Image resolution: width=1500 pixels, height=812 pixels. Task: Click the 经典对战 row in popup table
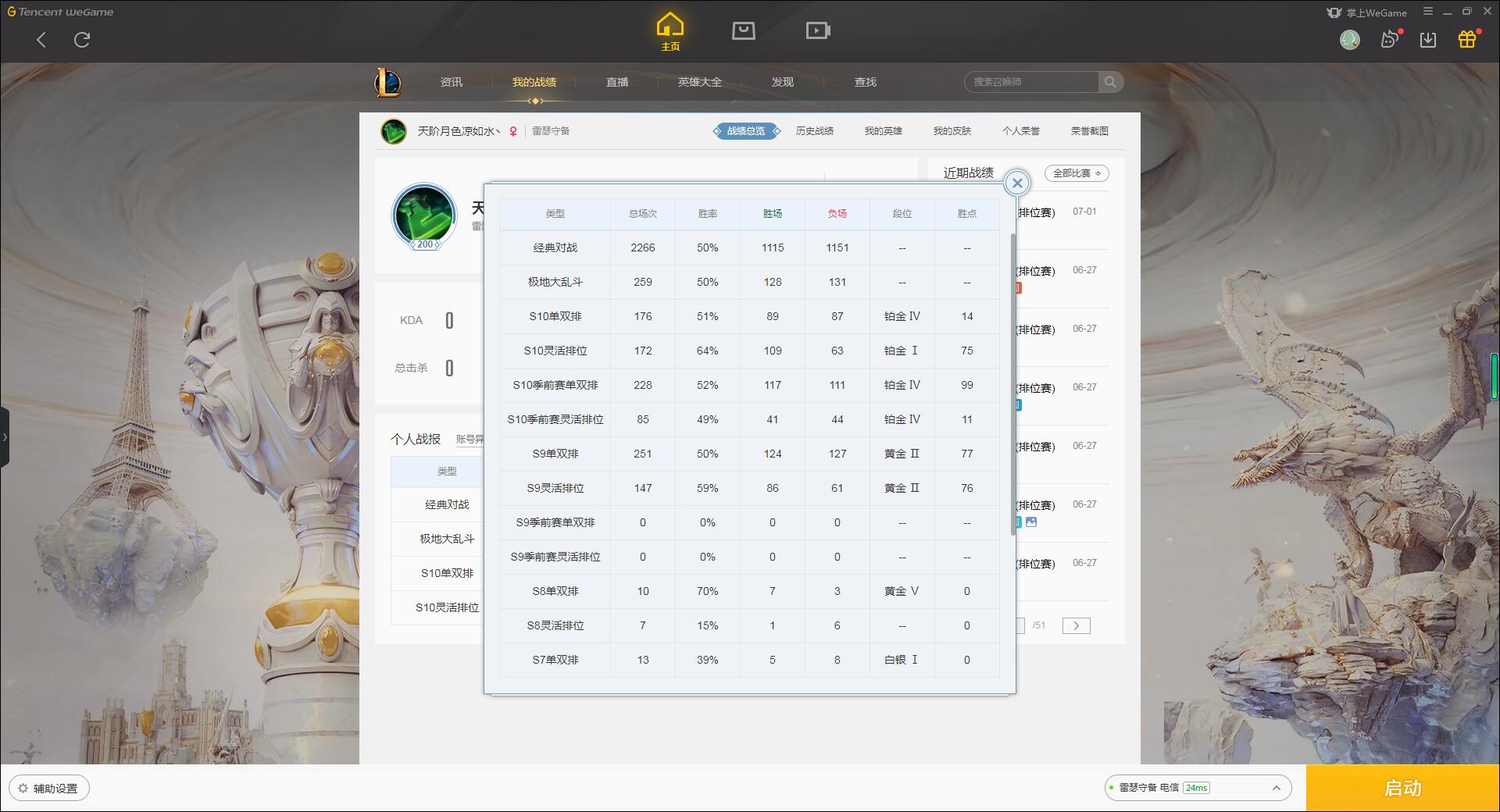coord(750,248)
